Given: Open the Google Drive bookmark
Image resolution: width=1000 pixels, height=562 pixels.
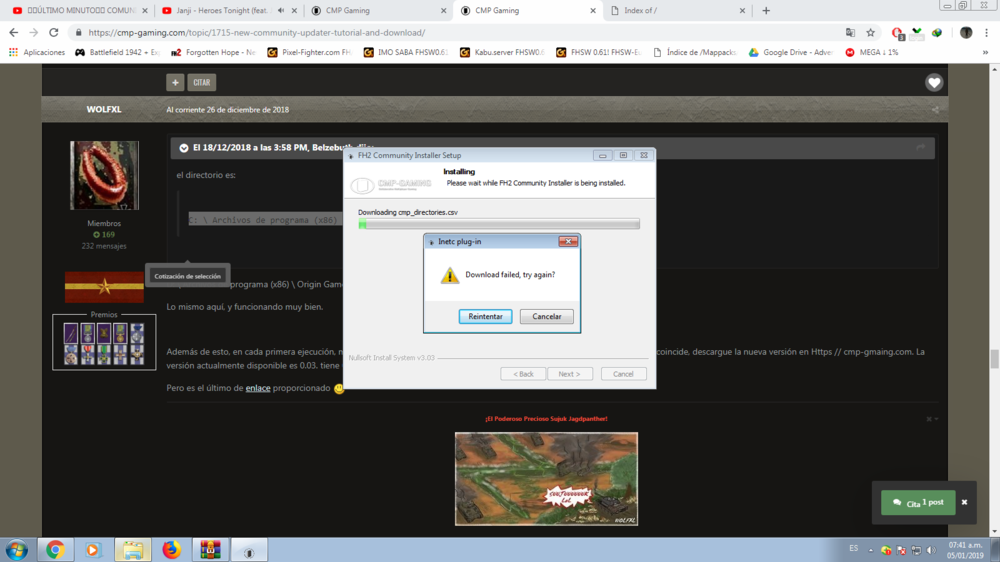Looking at the screenshot, I should click(x=791, y=52).
